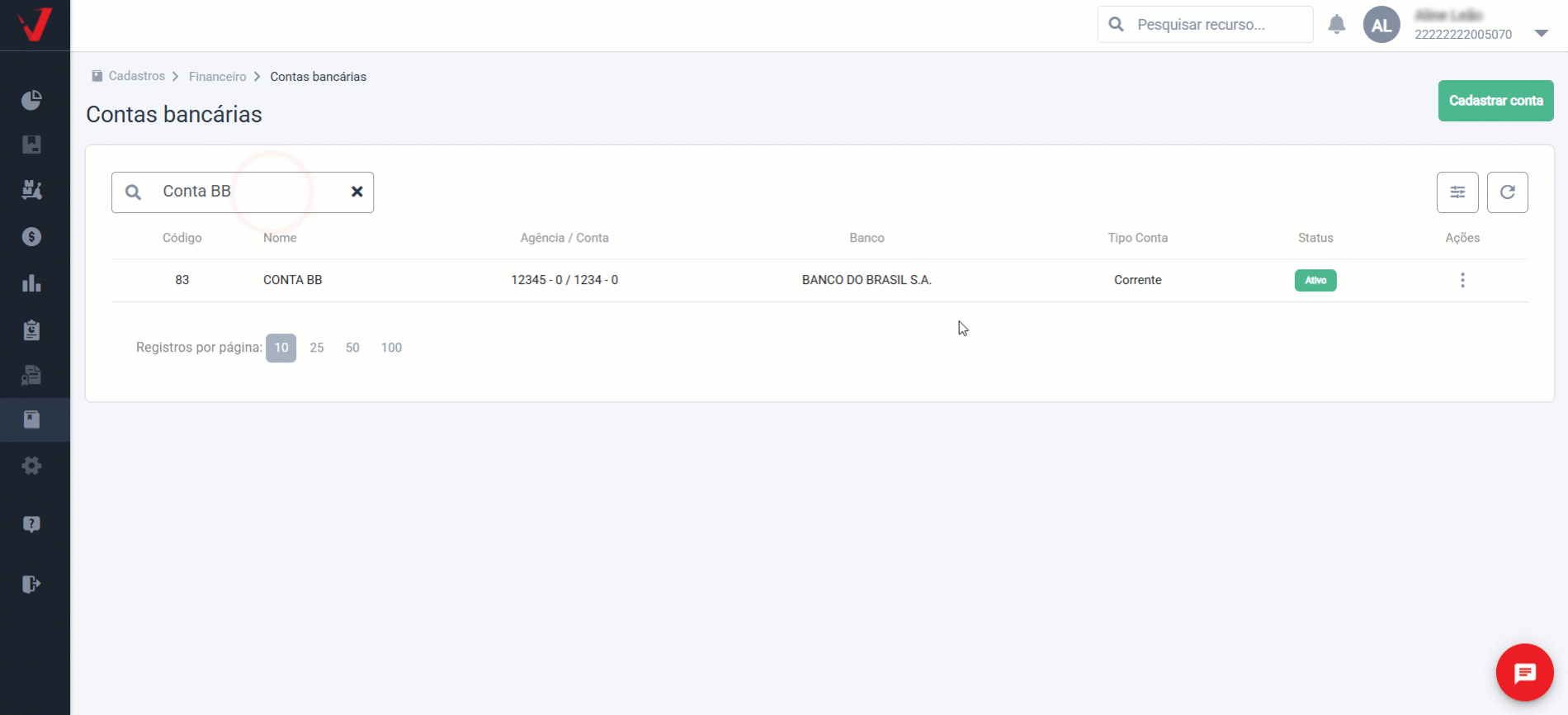Viewport: 1568px width, 715px height.
Task: Open the bar chart reports sidebar icon
Action: tap(31, 283)
